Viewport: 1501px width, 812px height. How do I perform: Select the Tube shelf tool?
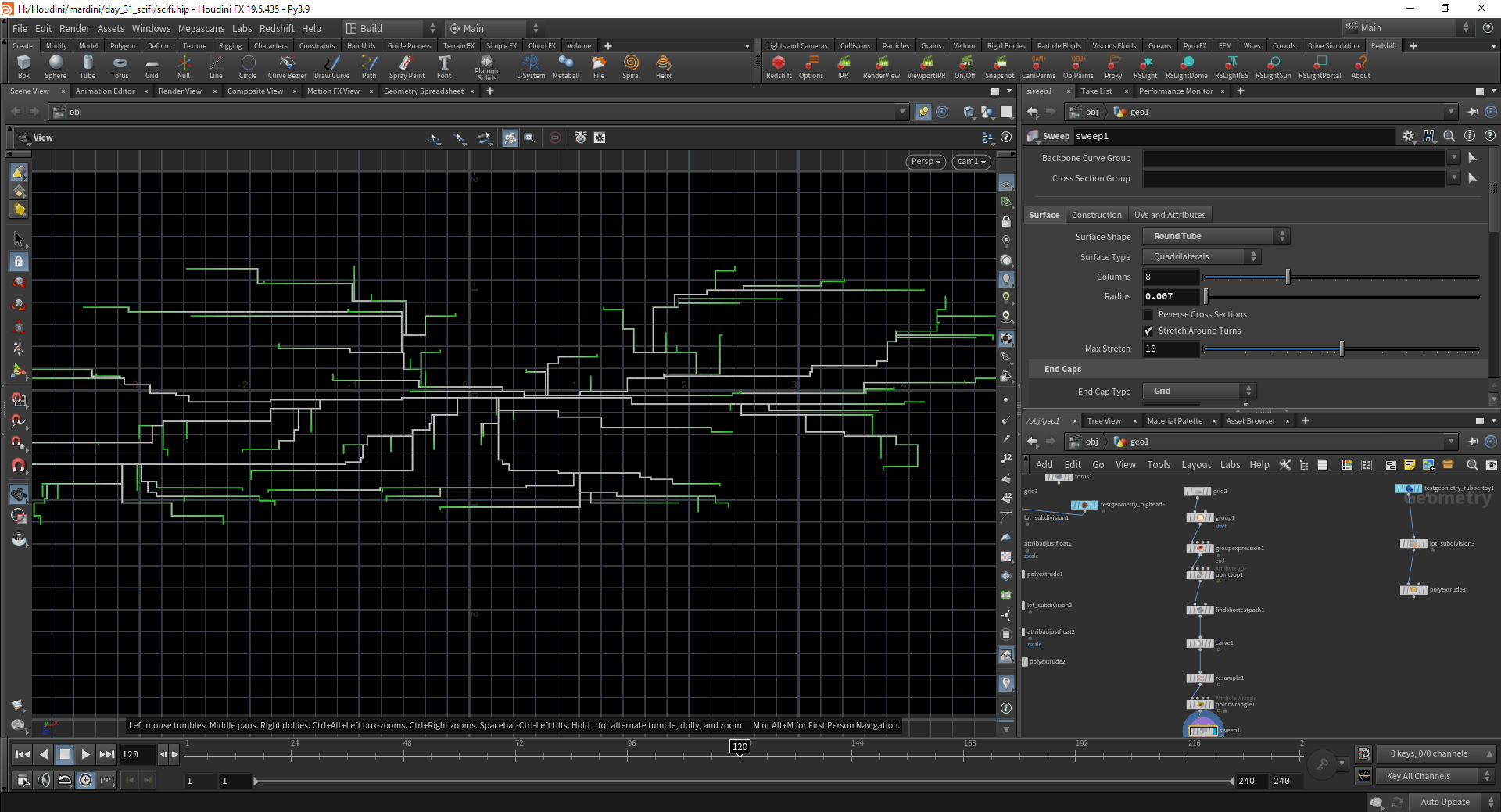click(88, 66)
